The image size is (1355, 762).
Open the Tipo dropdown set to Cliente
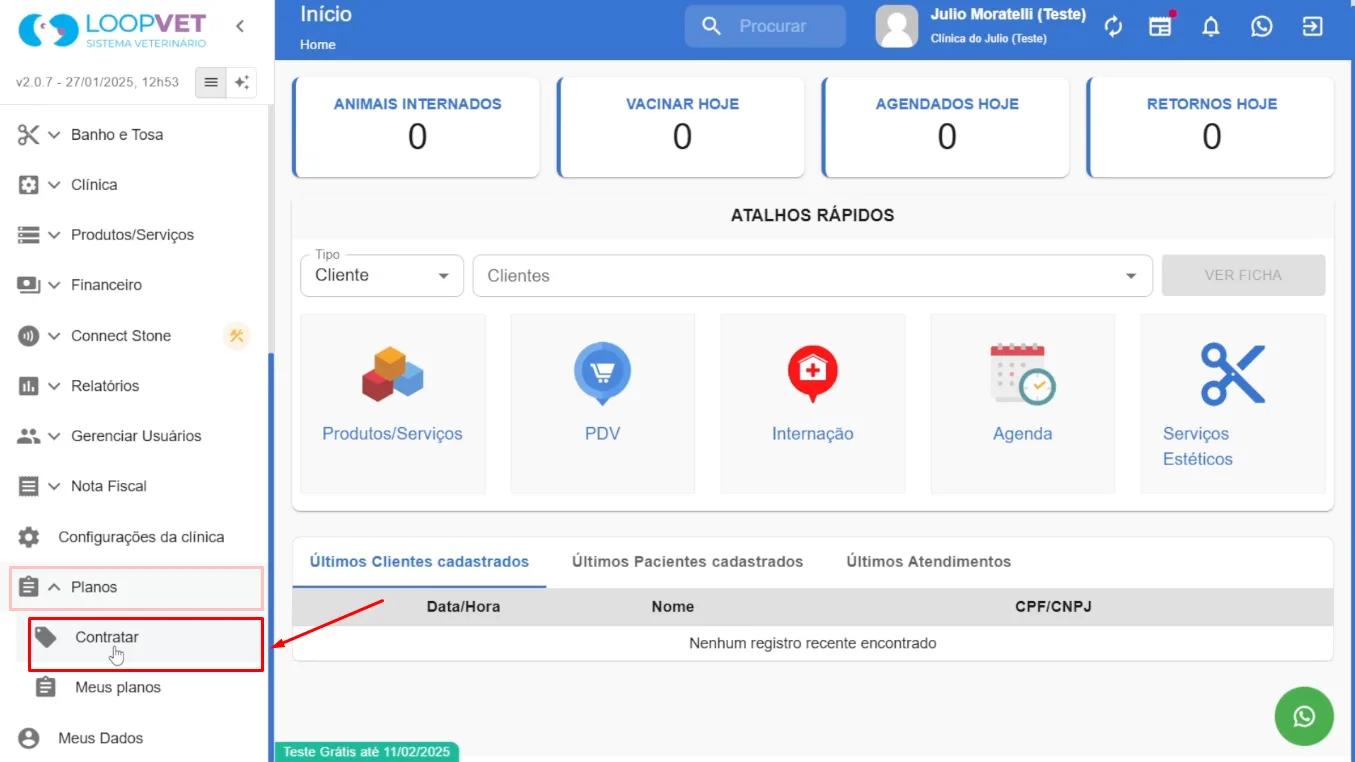click(x=382, y=275)
